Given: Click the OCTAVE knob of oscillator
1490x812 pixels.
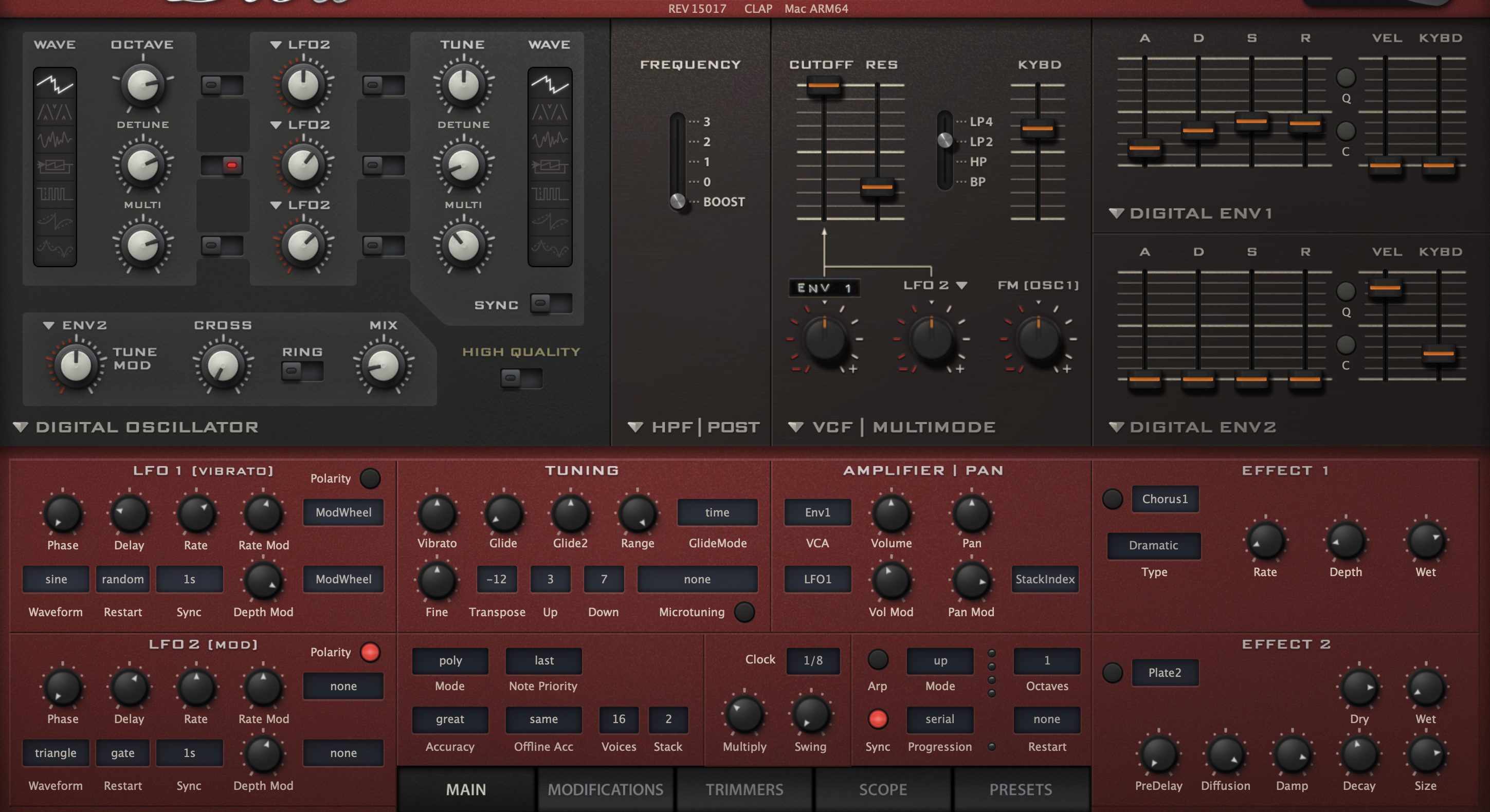Looking at the screenshot, I should (142, 86).
